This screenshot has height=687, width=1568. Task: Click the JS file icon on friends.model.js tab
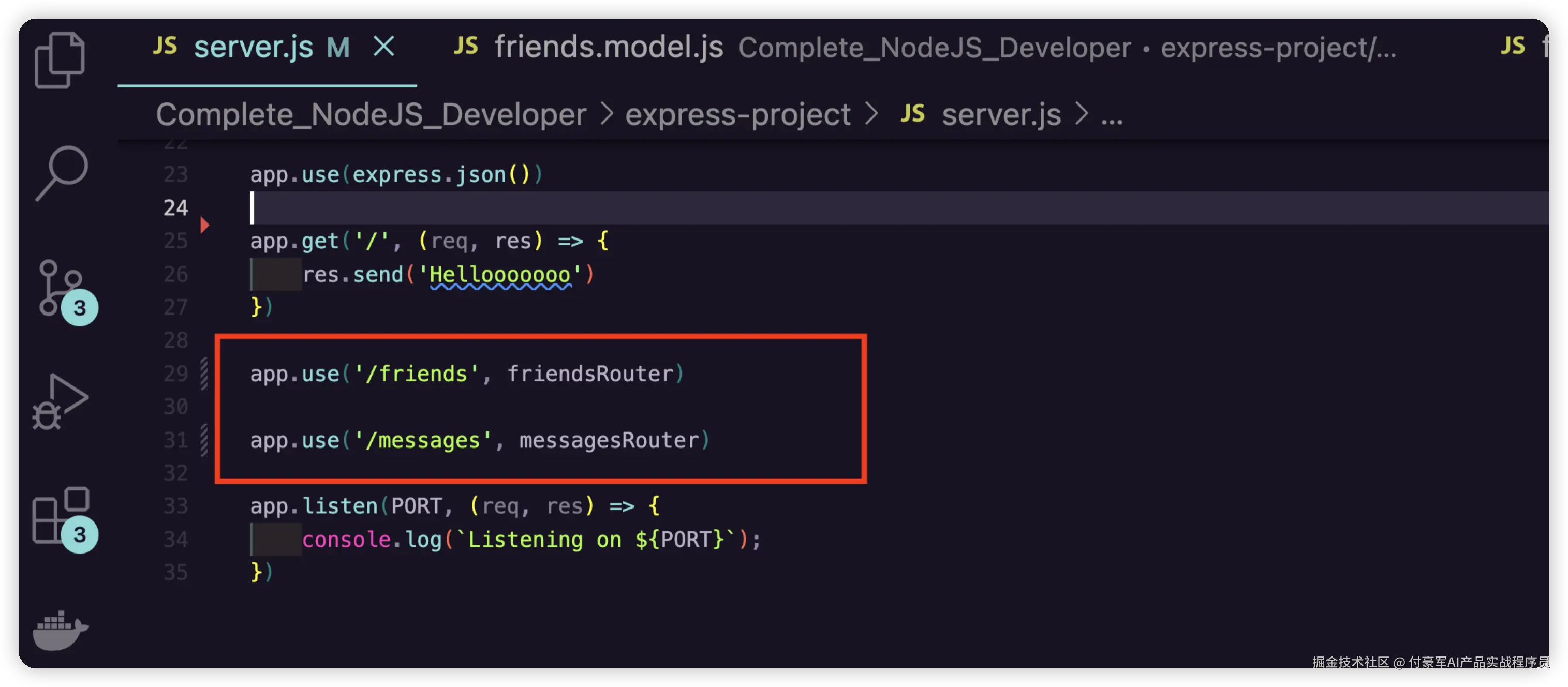[x=466, y=46]
